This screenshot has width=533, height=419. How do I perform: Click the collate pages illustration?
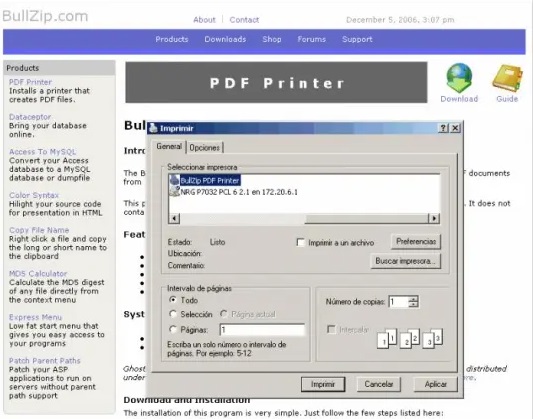410,338
